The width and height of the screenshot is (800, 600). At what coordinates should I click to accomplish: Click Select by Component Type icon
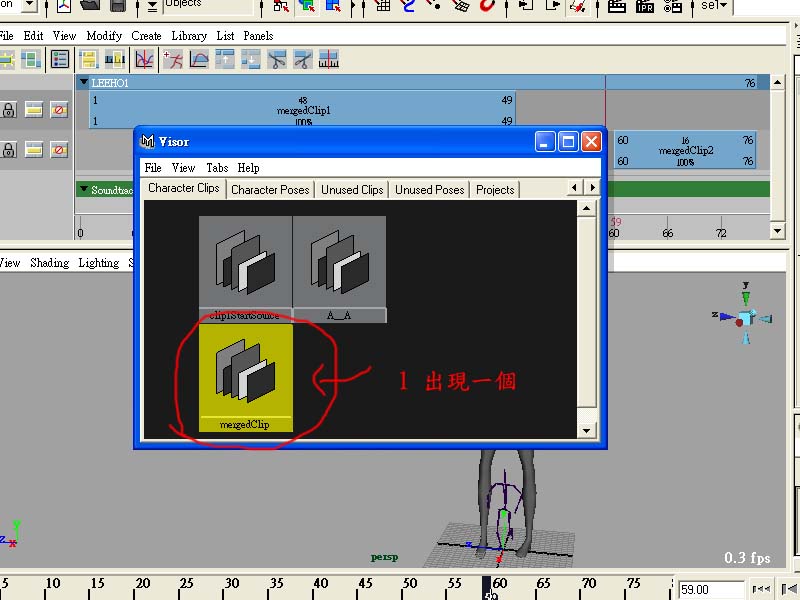click(x=333, y=6)
